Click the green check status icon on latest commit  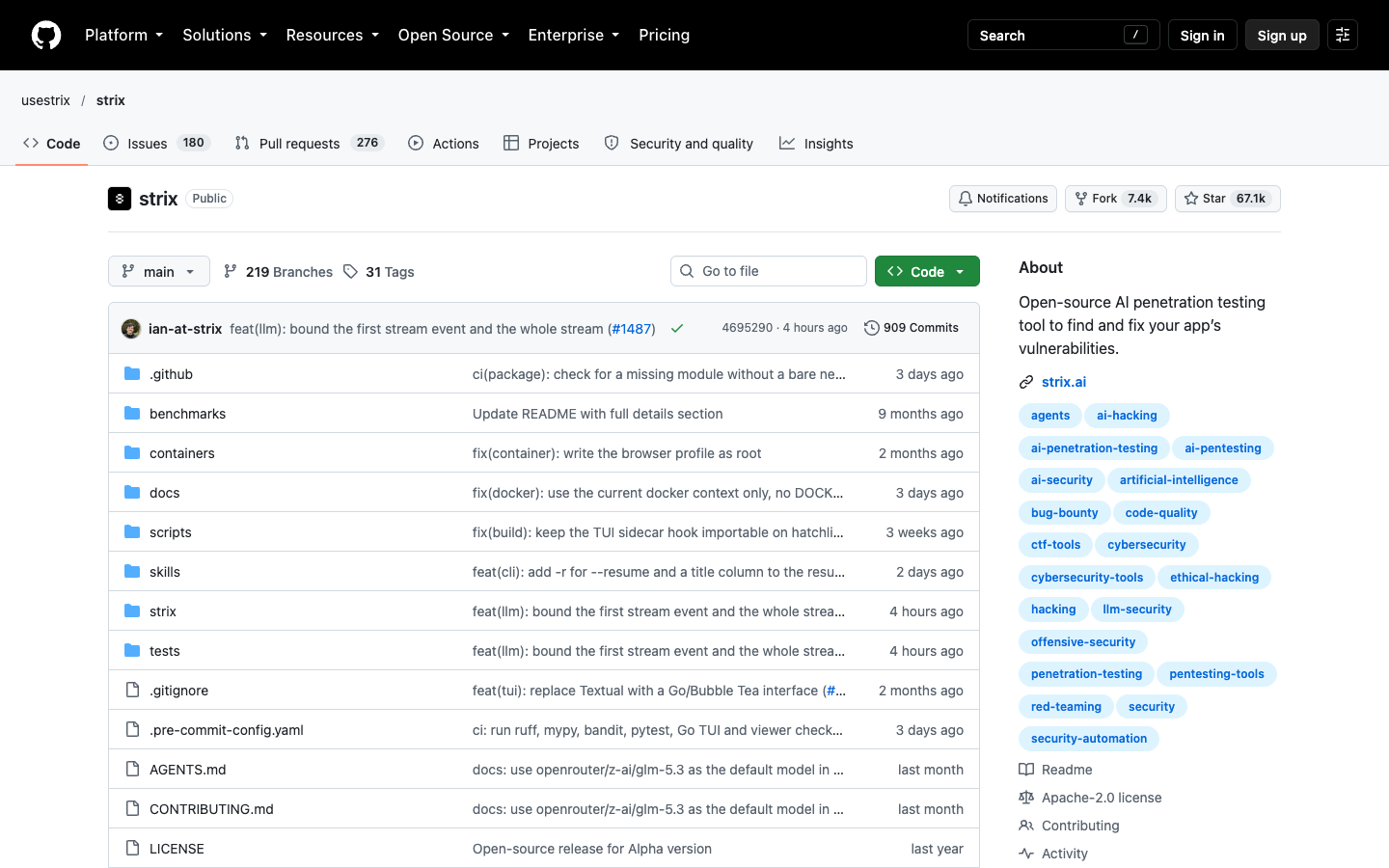pos(677,329)
